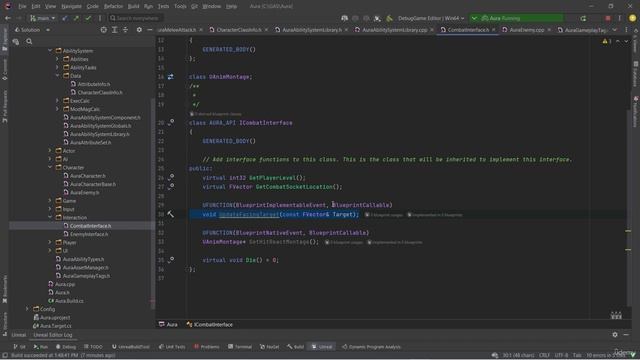The image size is (640, 360).
Task: Click the gutter arrows icon on line 16
Action: pos(171,77)
